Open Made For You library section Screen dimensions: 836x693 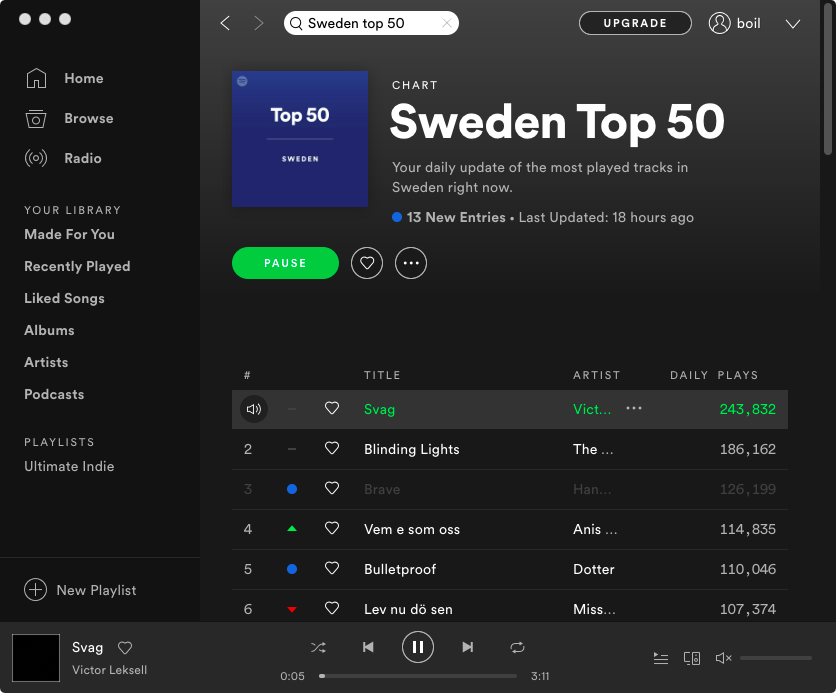pos(69,235)
